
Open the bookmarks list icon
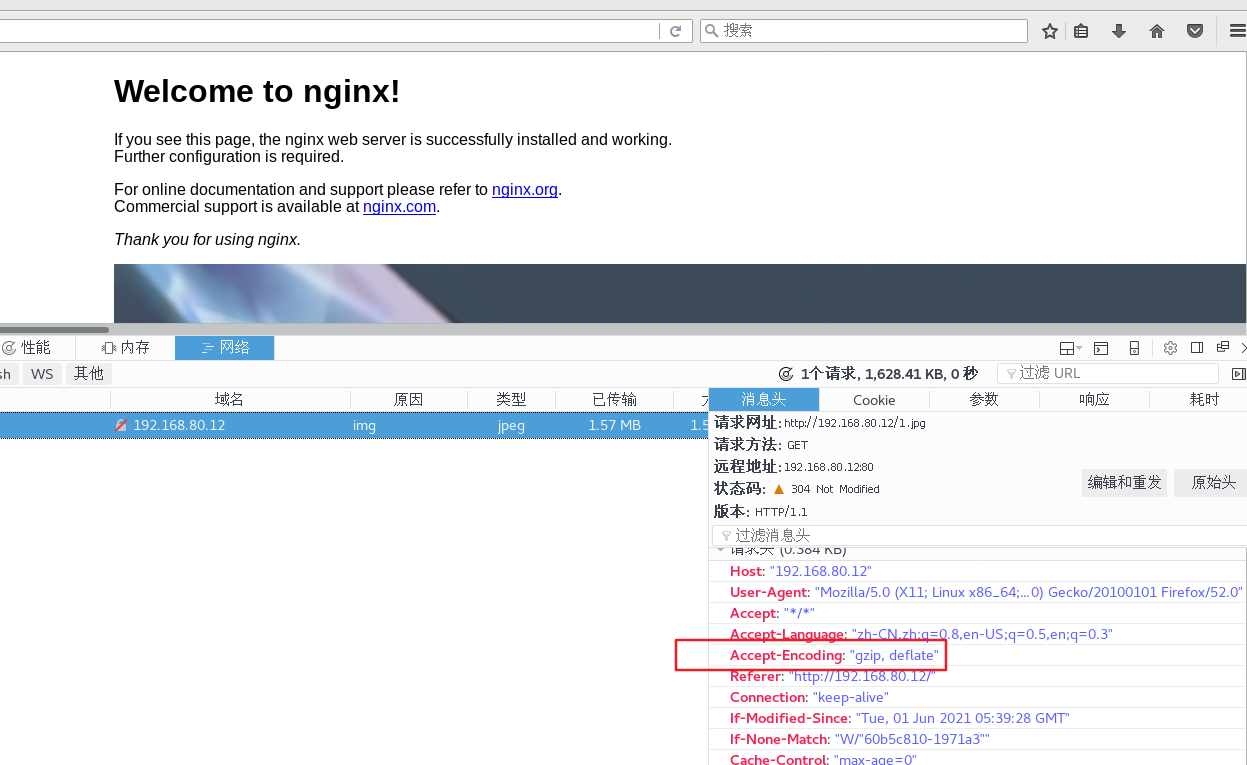pyautogui.click(x=1081, y=31)
